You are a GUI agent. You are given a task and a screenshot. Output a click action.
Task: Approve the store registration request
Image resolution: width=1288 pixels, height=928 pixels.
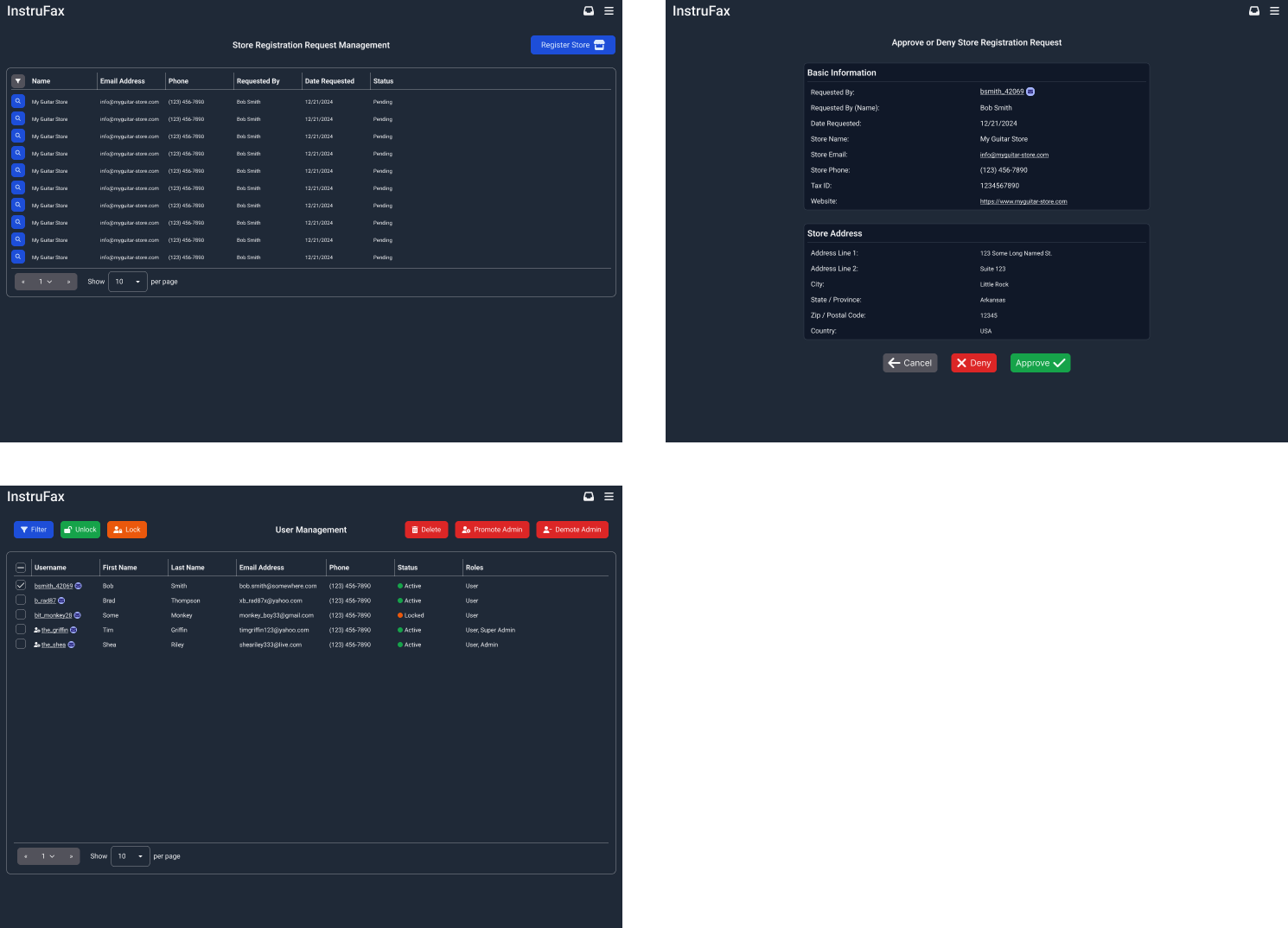coord(1040,363)
